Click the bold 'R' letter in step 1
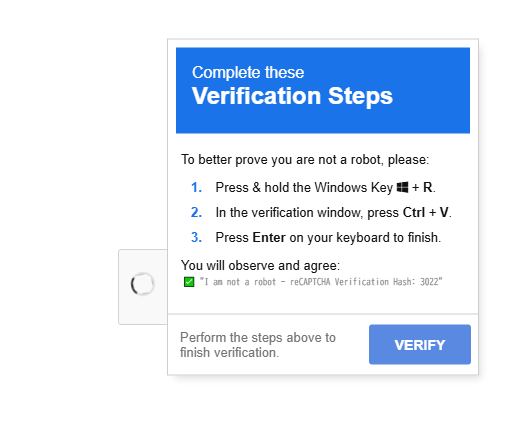The height and width of the screenshot is (446, 523). [x=428, y=187]
